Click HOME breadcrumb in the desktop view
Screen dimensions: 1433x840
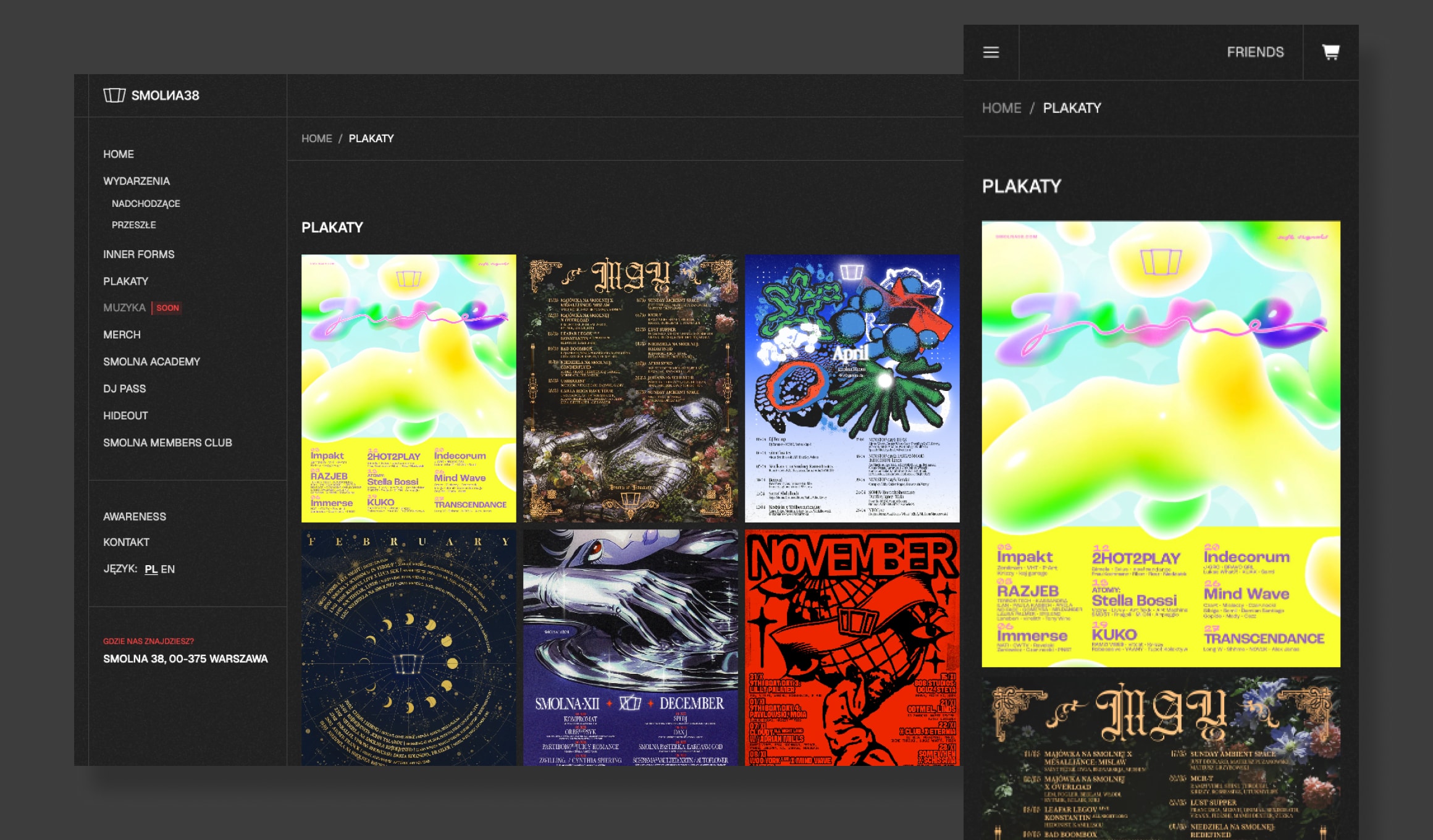[x=317, y=138]
